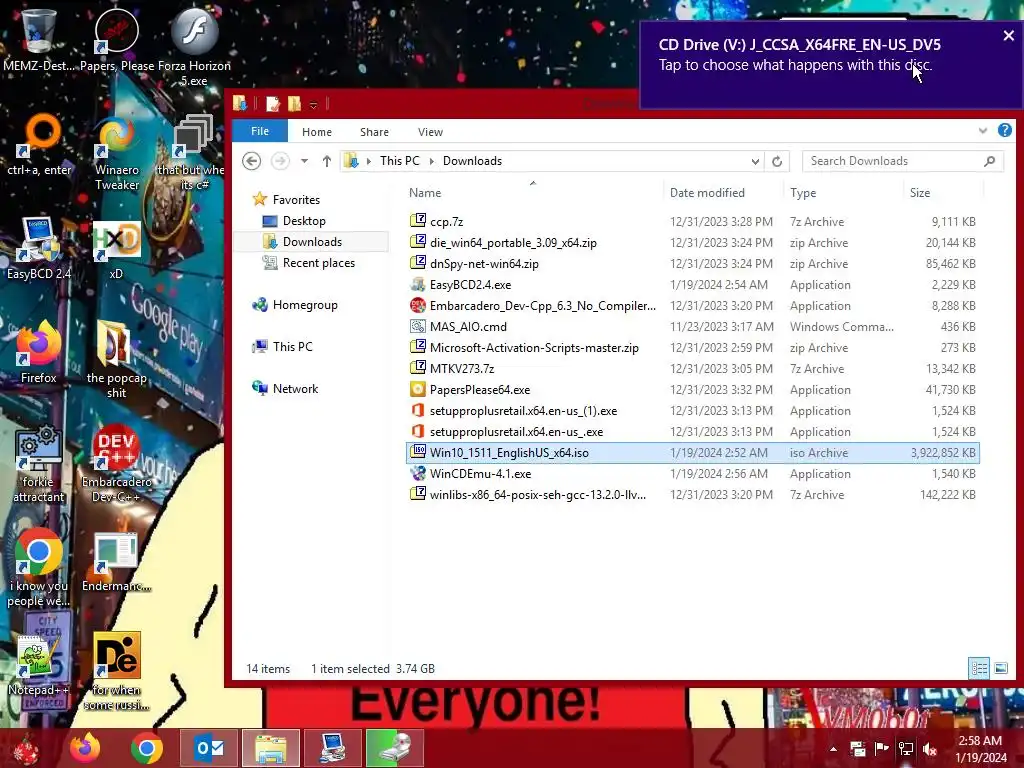Click the Search Downloads field
Viewport: 1024px width, 768px height.
[x=903, y=161]
